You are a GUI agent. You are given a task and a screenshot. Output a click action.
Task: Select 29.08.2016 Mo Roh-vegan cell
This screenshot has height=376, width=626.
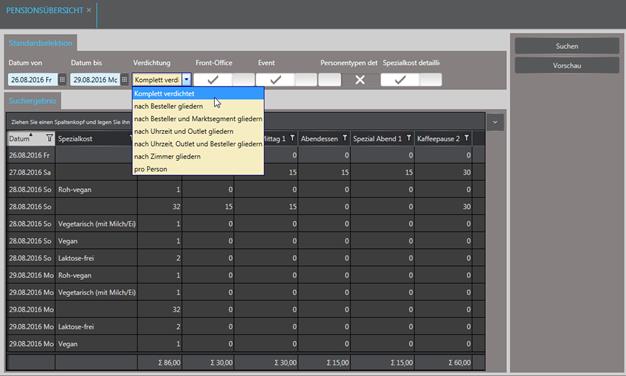[96, 275]
